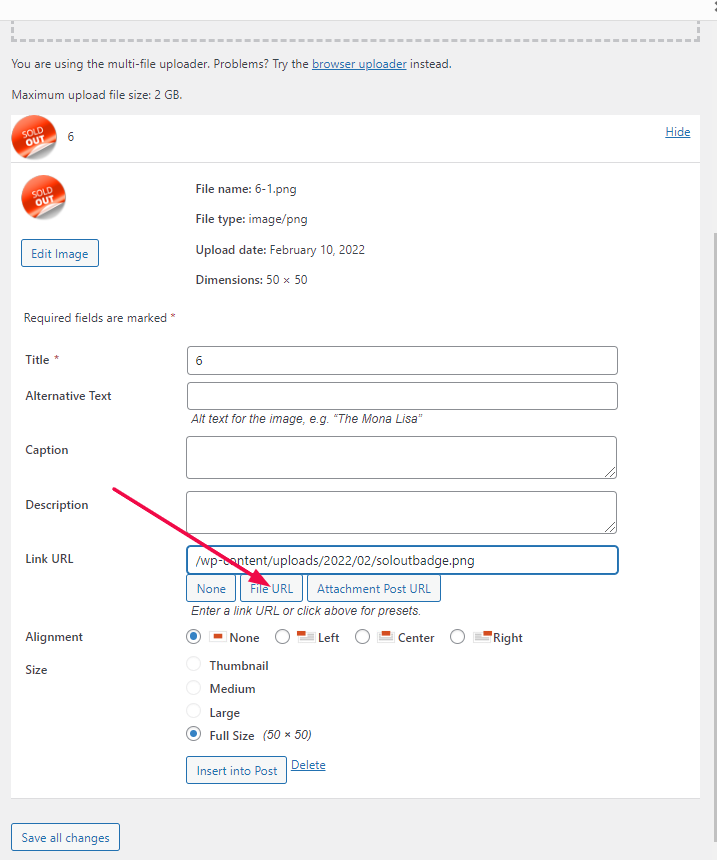Select the Center alignment radio button
Image resolution: width=717 pixels, height=860 pixels.
(x=363, y=637)
